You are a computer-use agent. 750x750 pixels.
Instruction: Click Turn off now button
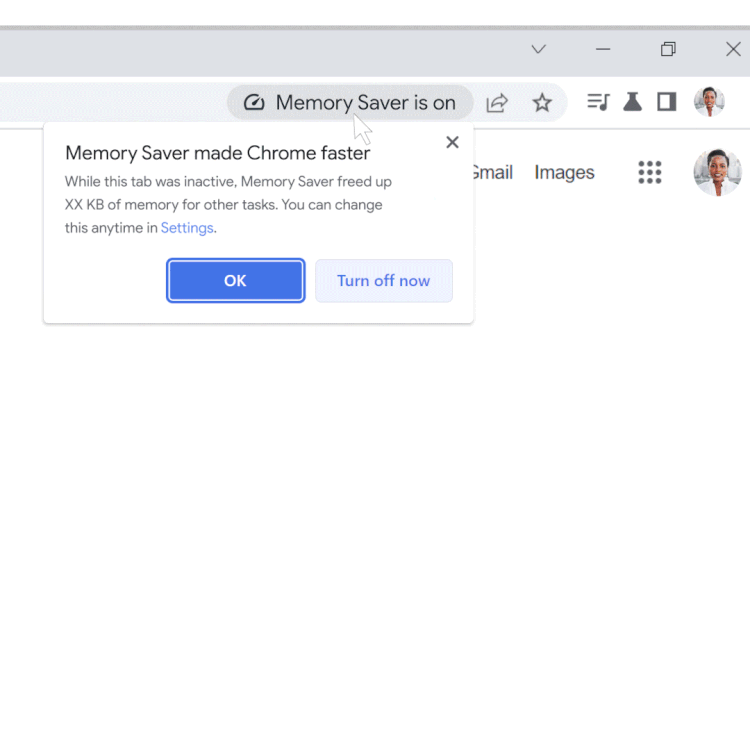click(x=384, y=281)
